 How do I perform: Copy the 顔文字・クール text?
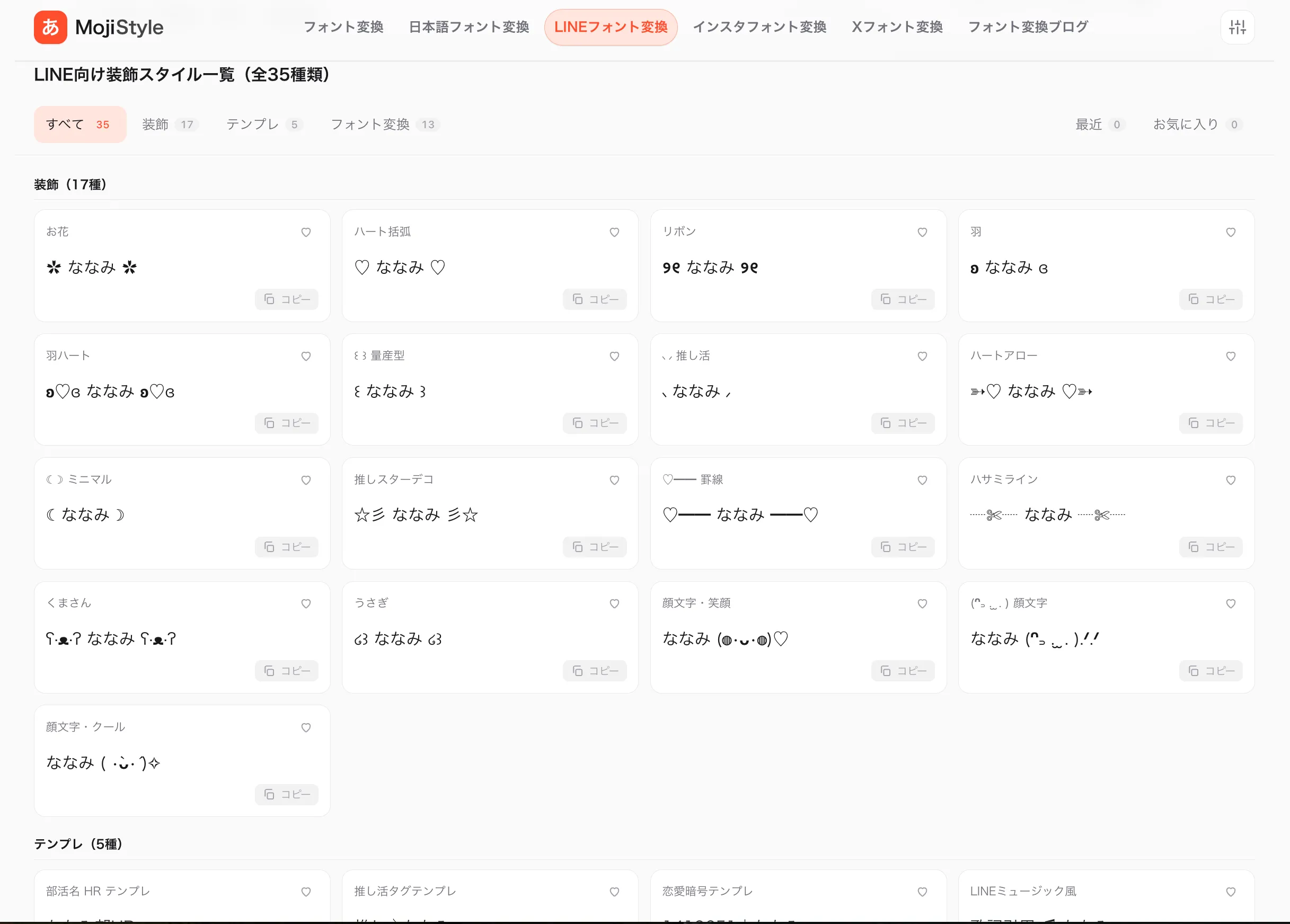coord(287,794)
